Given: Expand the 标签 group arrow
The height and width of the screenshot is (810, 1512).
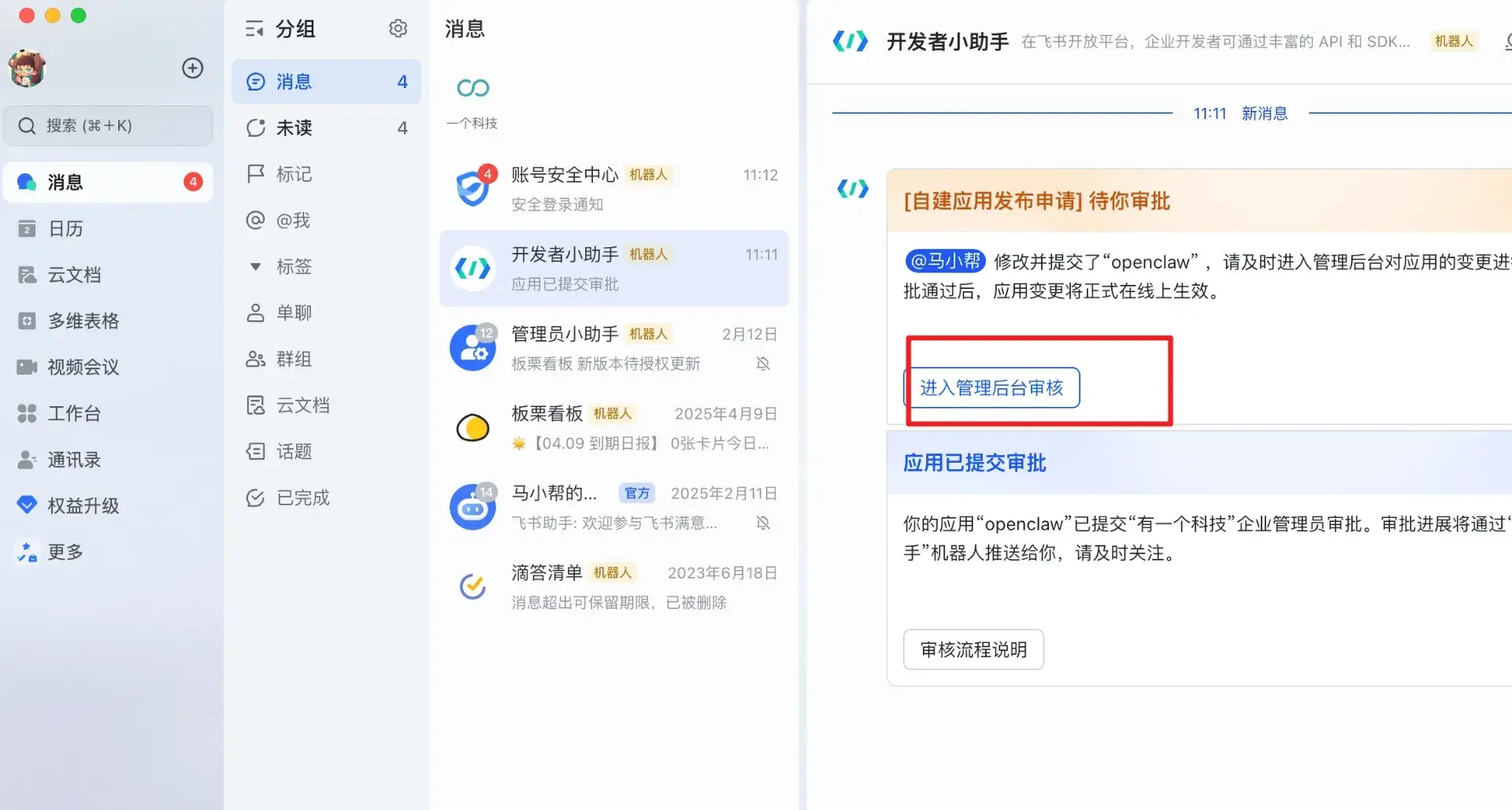Looking at the screenshot, I should click(255, 267).
